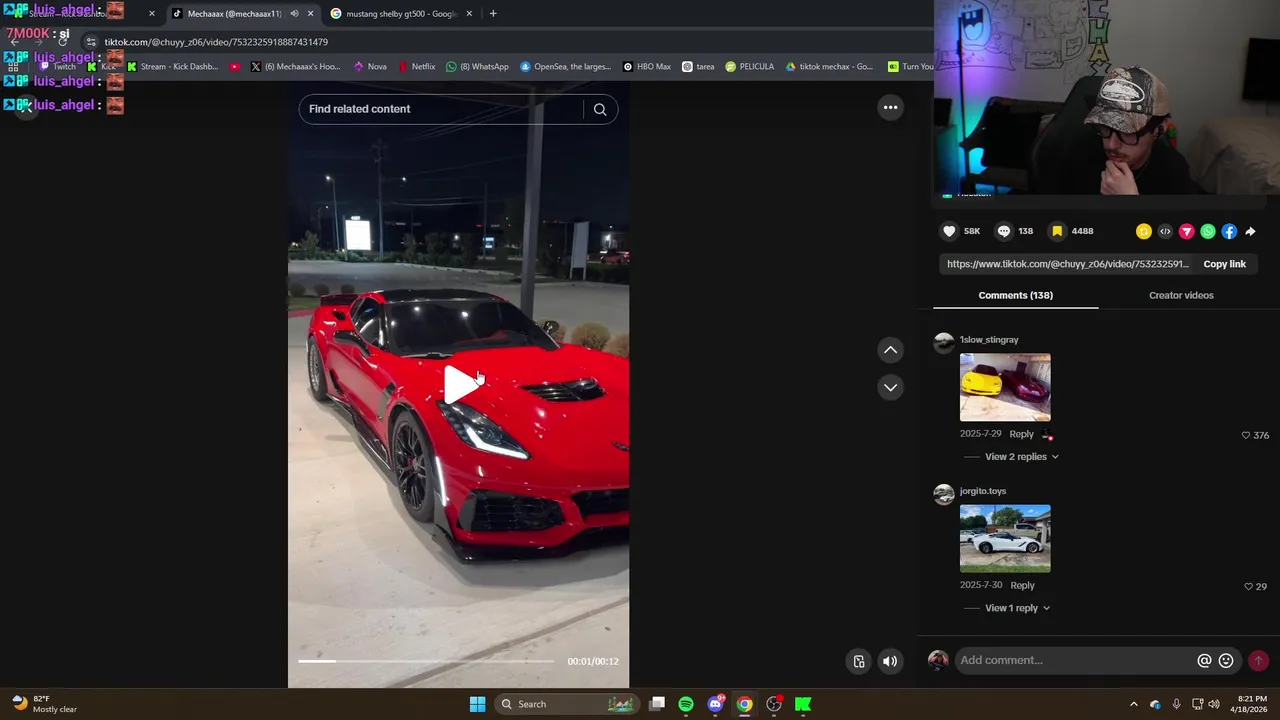Click the embed code icon
Screen dimensions: 1280x720
pos(1165,231)
